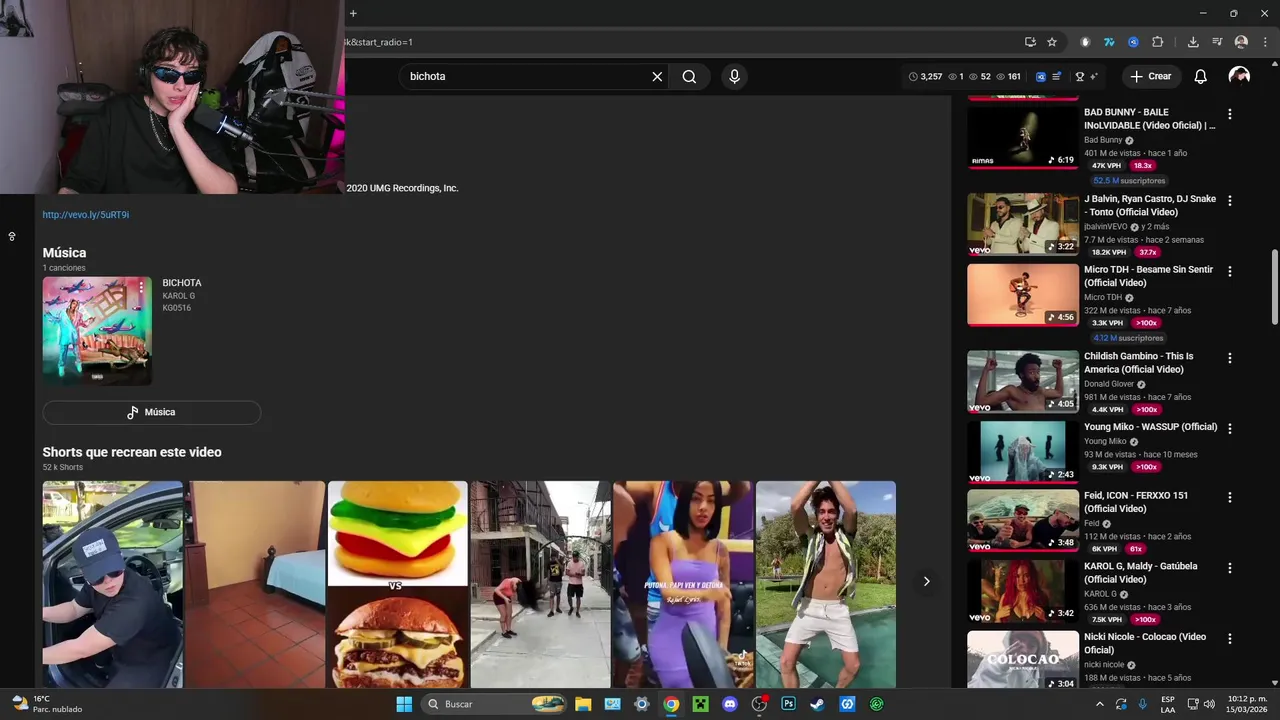Open options for Micro TDH Besame Sin Sentir
The width and height of the screenshot is (1280, 720).
tap(1230, 271)
